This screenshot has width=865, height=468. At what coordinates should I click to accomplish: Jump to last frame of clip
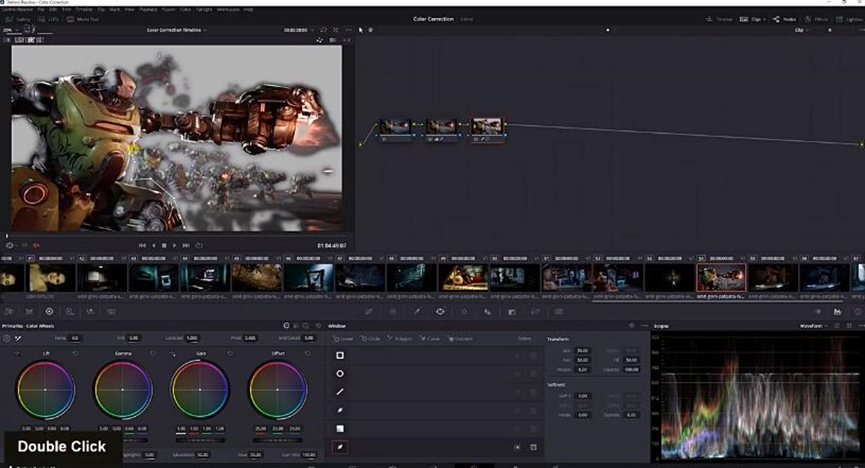pyautogui.click(x=186, y=245)
